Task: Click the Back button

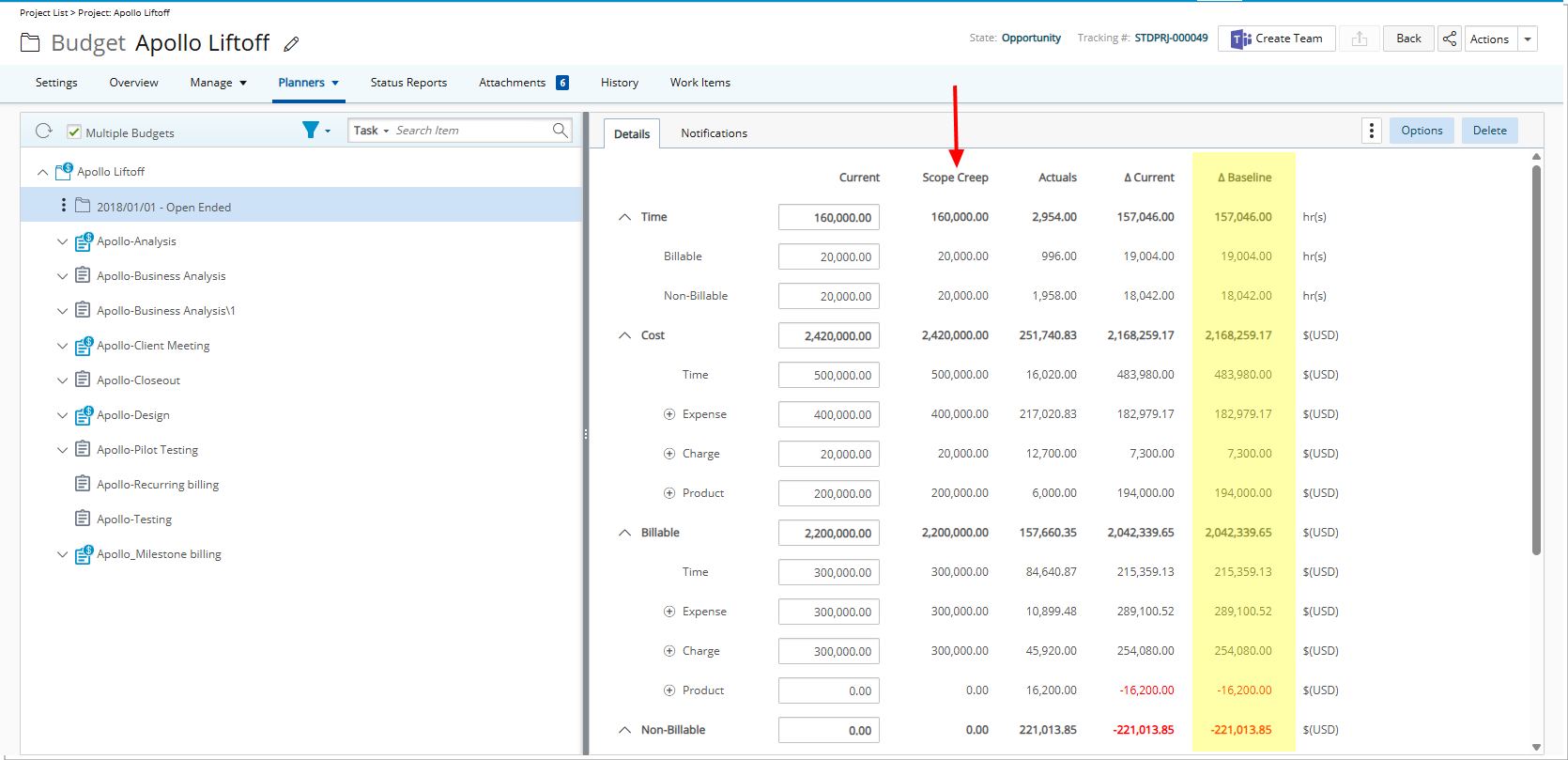Action: click(x=1408, y=39)
